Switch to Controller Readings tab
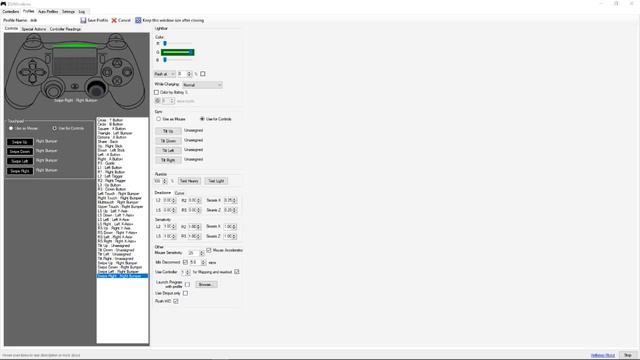The width and height of the screenshot is (640, 360). point(65,29)
